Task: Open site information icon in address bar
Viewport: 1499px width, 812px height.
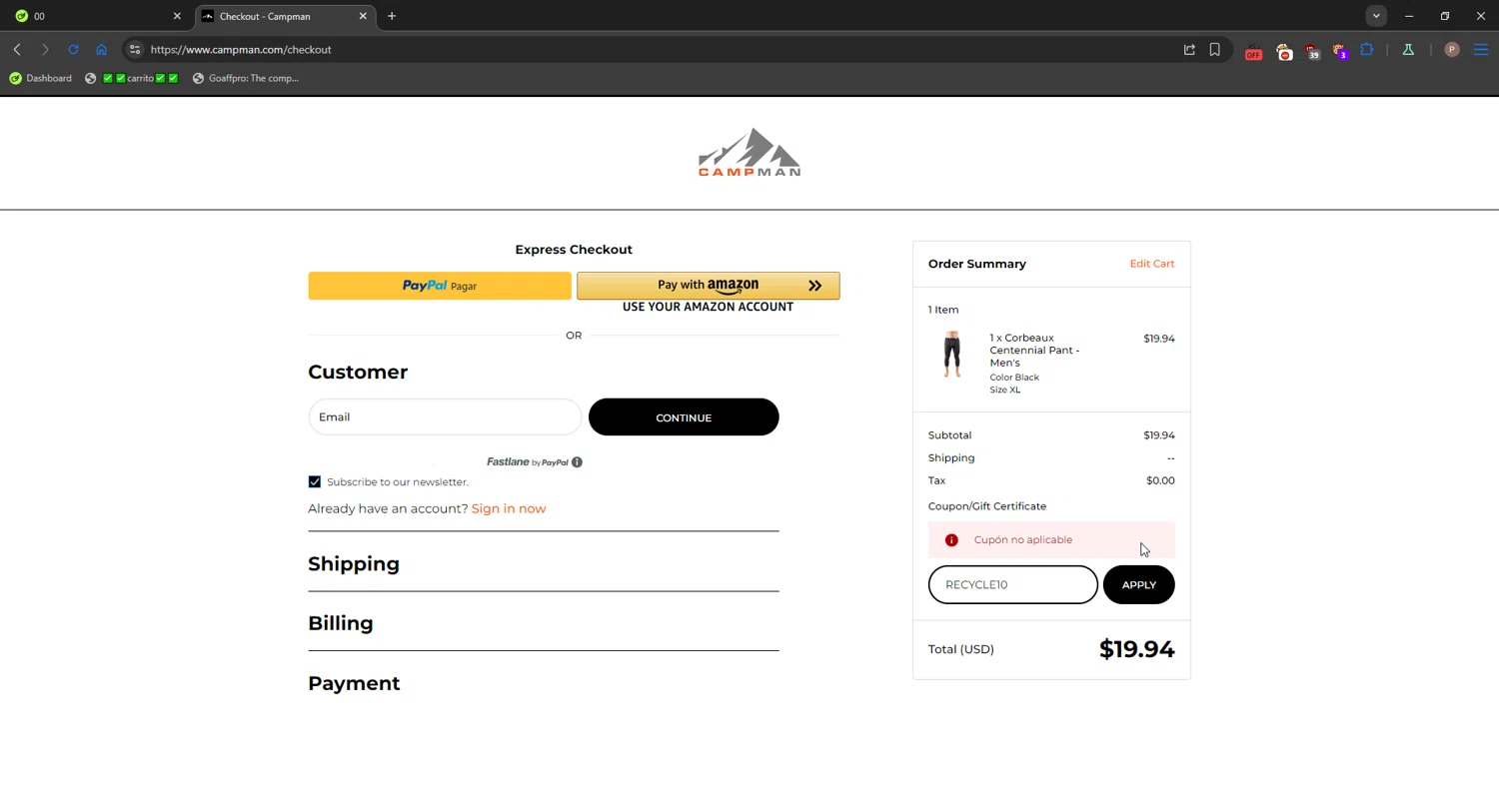Action: point(135,49)
